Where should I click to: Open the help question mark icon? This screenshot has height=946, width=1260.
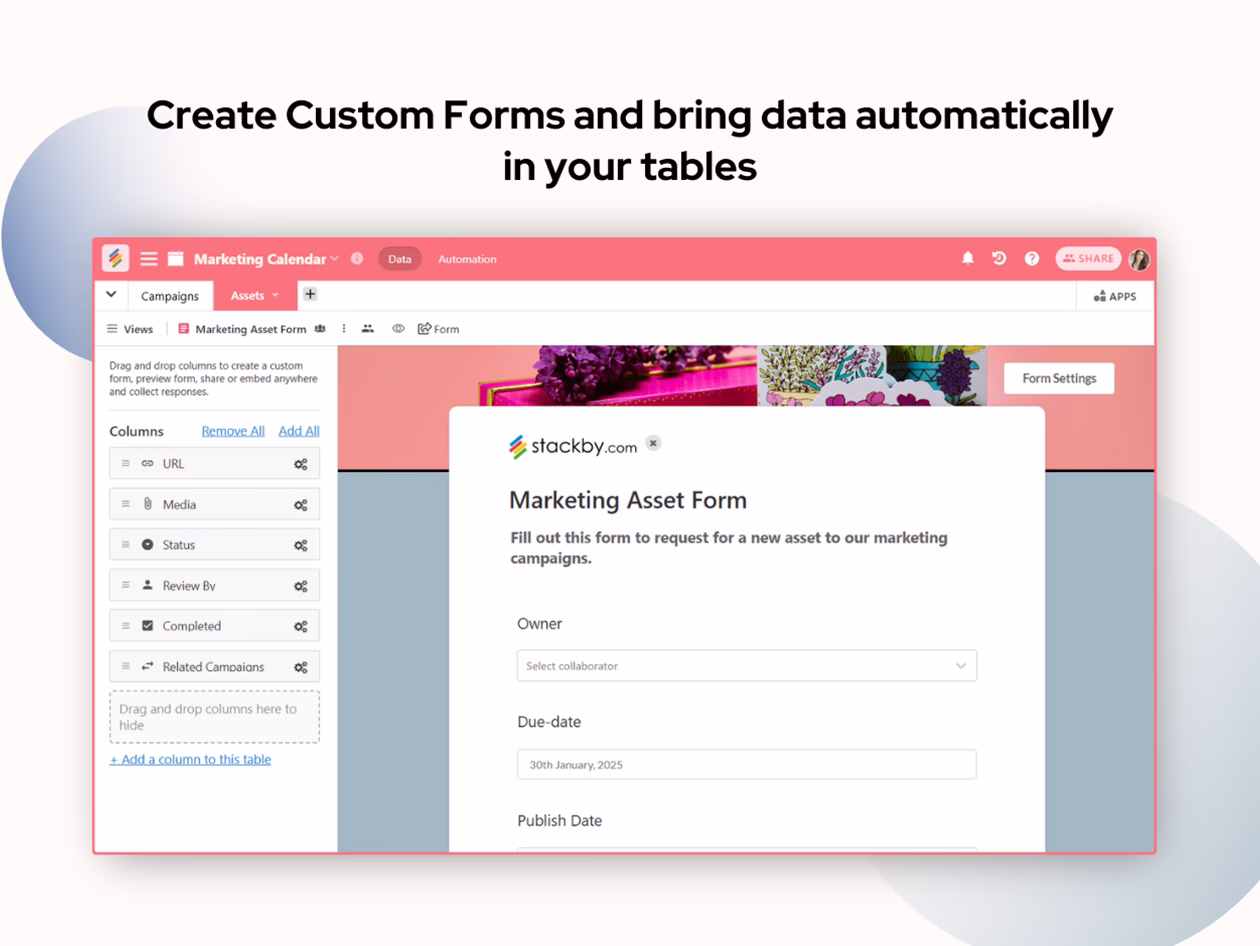[x=1032, y=258]
